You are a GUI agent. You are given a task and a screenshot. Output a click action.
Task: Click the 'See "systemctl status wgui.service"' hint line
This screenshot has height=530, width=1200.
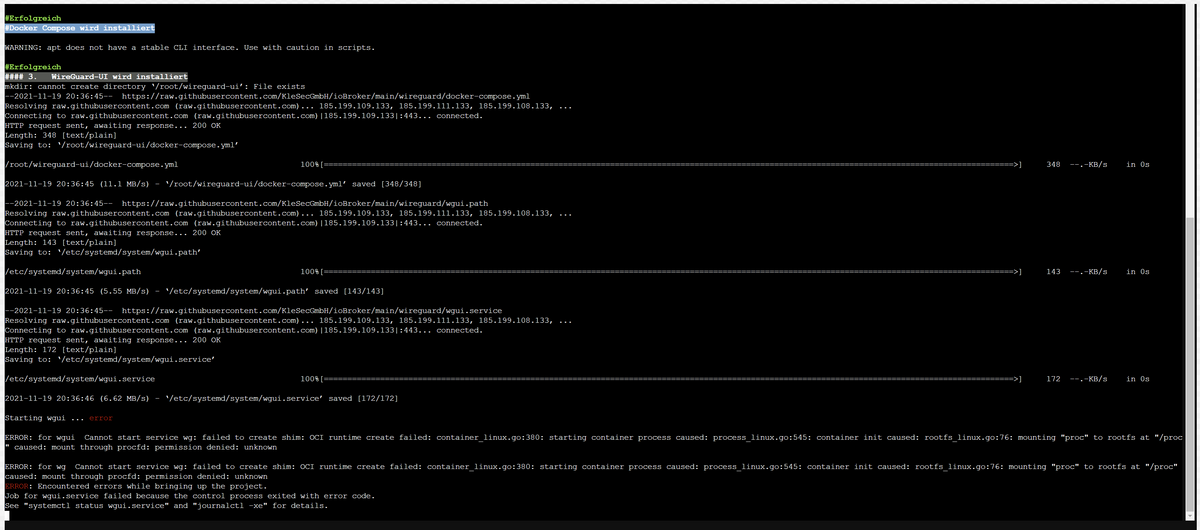167,505
